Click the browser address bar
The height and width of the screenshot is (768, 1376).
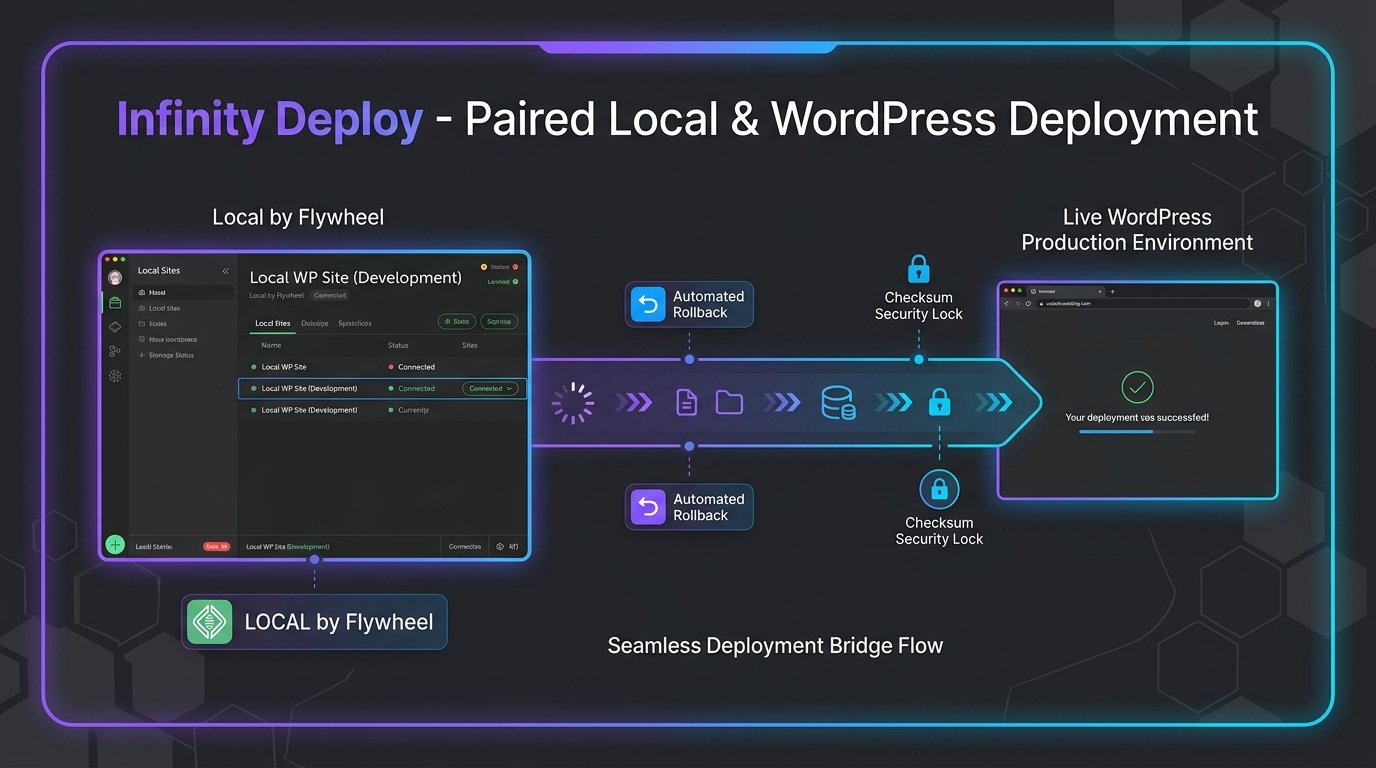pyautogui.click(x=1141, y=303)
